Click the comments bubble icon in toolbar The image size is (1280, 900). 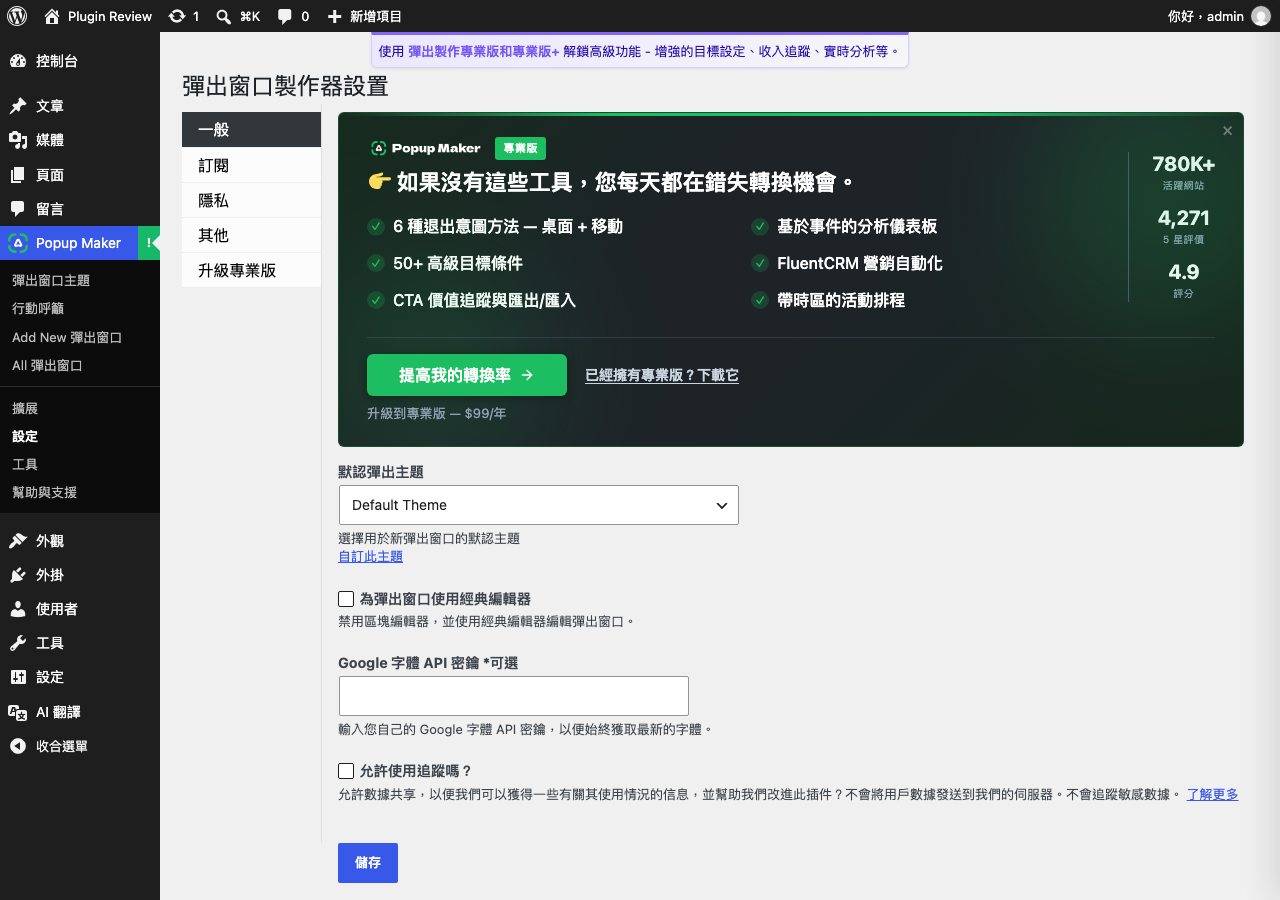click(285, 16)
